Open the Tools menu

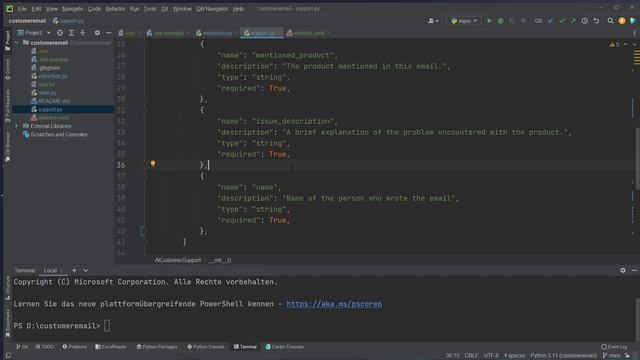pos(150,9)
